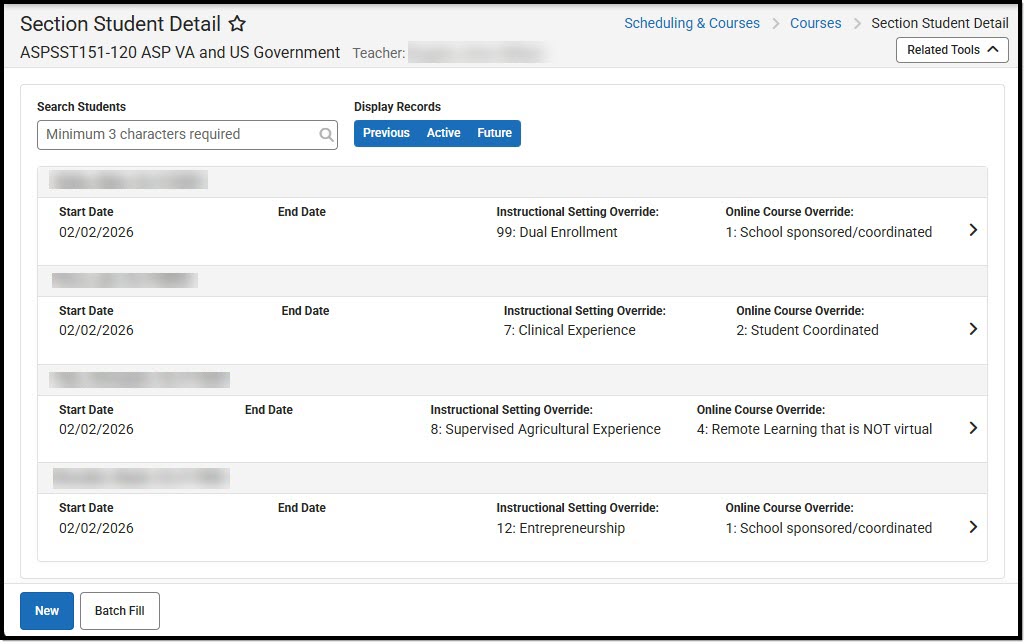Image resolution: width=1026 pixels, height=644 pixels.
Task: Click the Batch Fill button
Action: [119, 610]
